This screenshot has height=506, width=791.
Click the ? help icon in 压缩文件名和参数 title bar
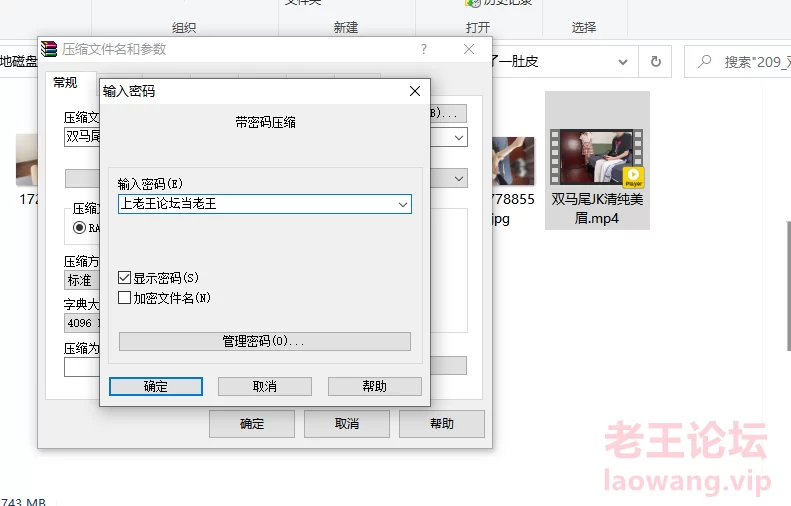coord(424,49)
